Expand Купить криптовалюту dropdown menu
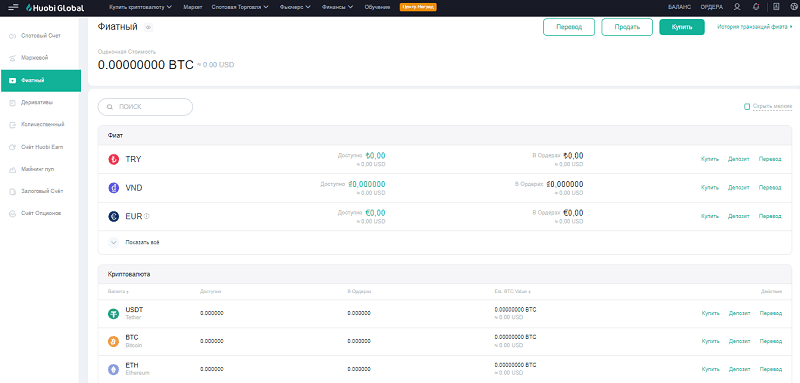The height and width of the screenshot is (383, 800). tap(140, 7)
